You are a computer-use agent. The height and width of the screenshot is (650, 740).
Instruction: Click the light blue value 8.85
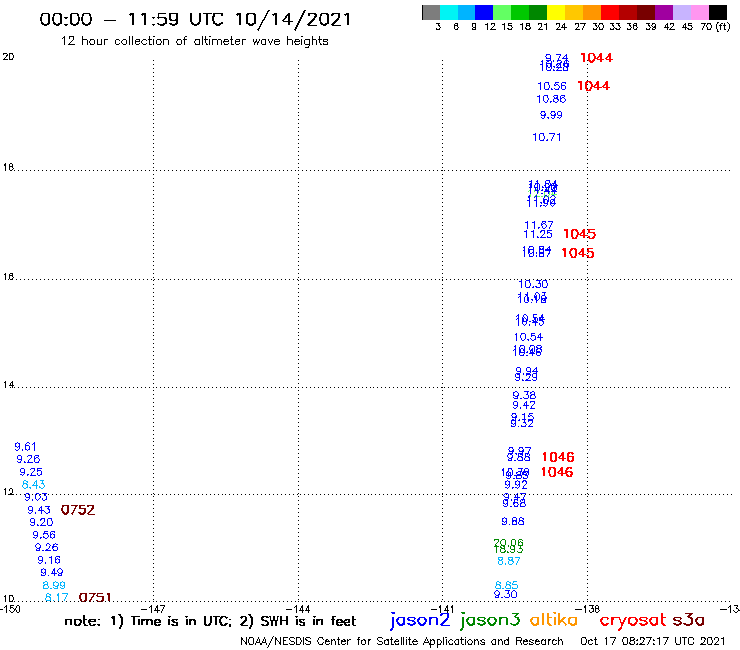pos(506,585)
